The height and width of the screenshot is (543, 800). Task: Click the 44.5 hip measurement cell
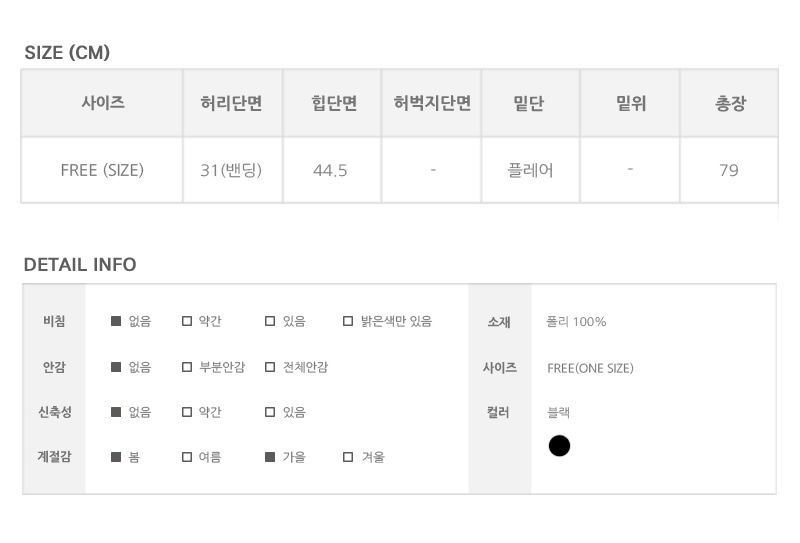tap(330, 170)
